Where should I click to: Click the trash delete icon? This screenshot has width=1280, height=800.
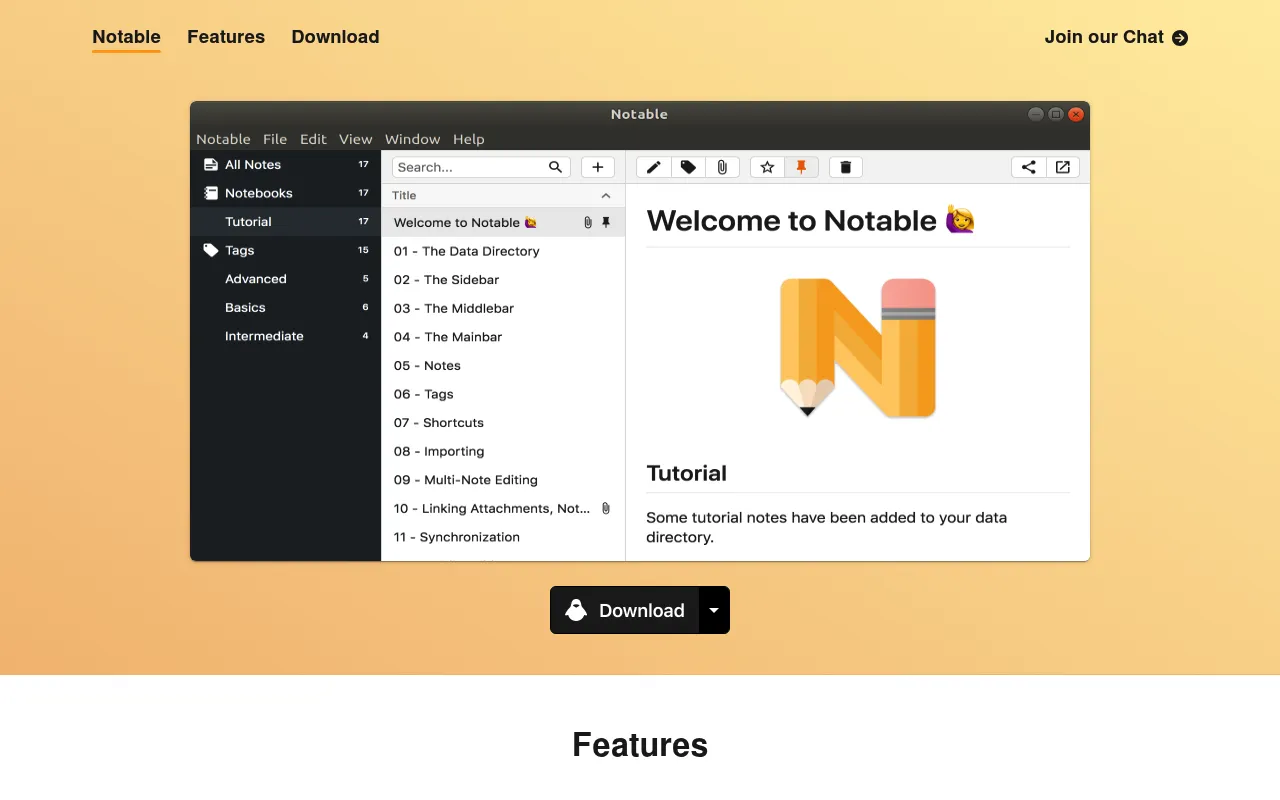[x=845, y=167]
